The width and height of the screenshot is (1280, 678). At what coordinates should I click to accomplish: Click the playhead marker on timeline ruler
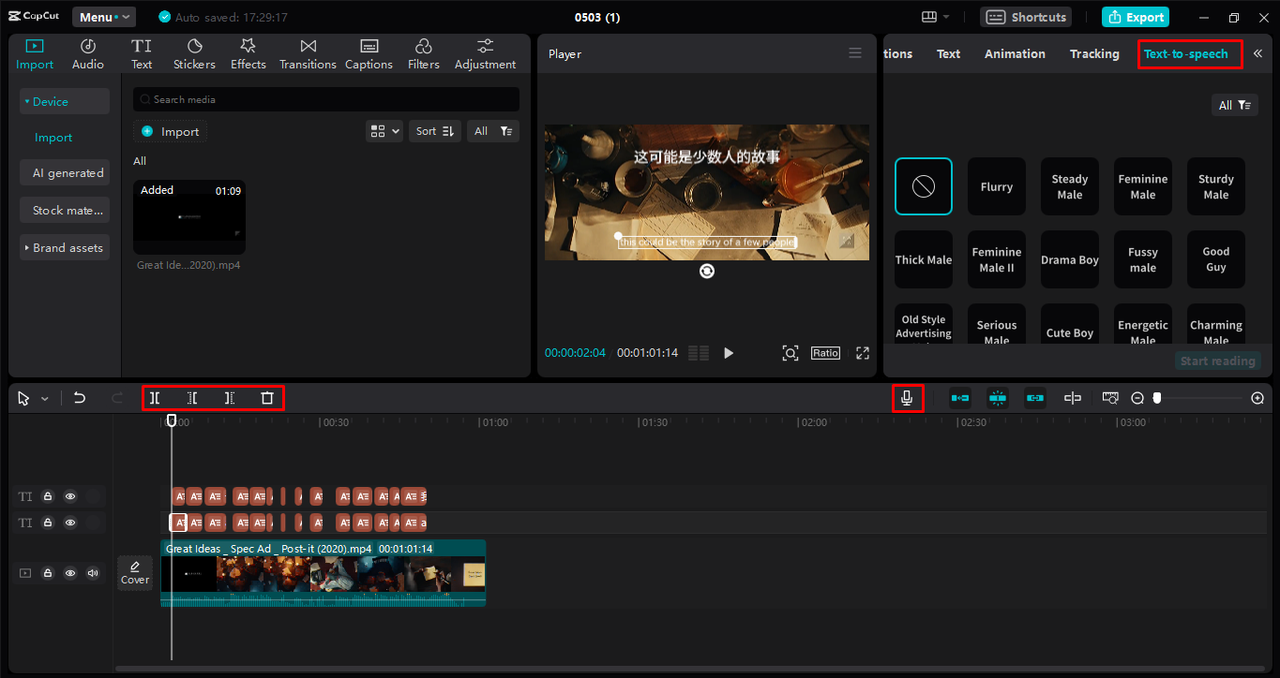(171, 421)
